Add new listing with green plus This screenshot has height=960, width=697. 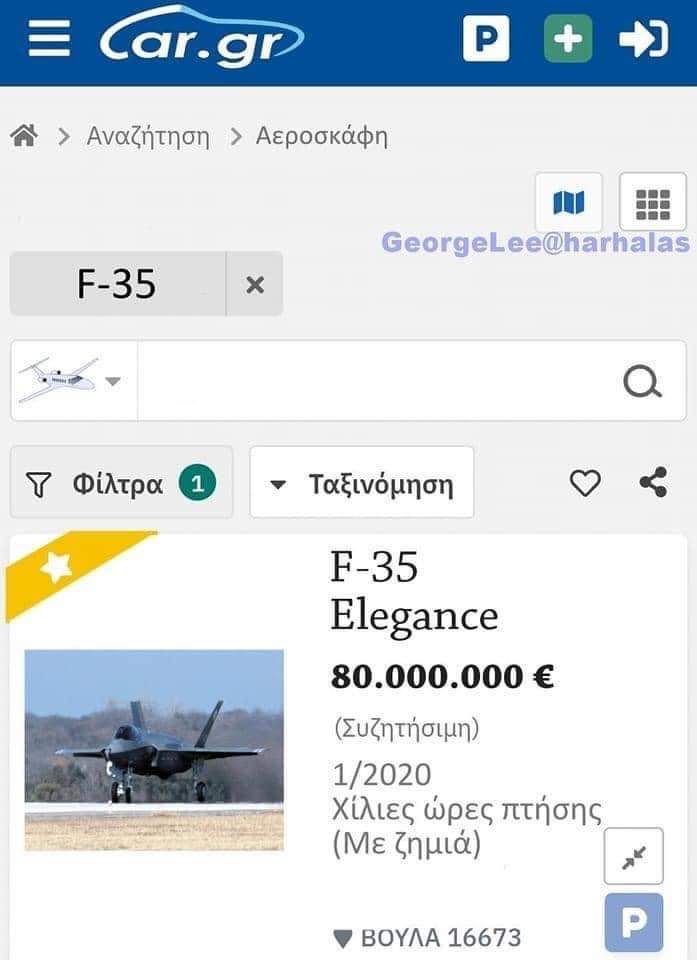[x=568, y=39]
